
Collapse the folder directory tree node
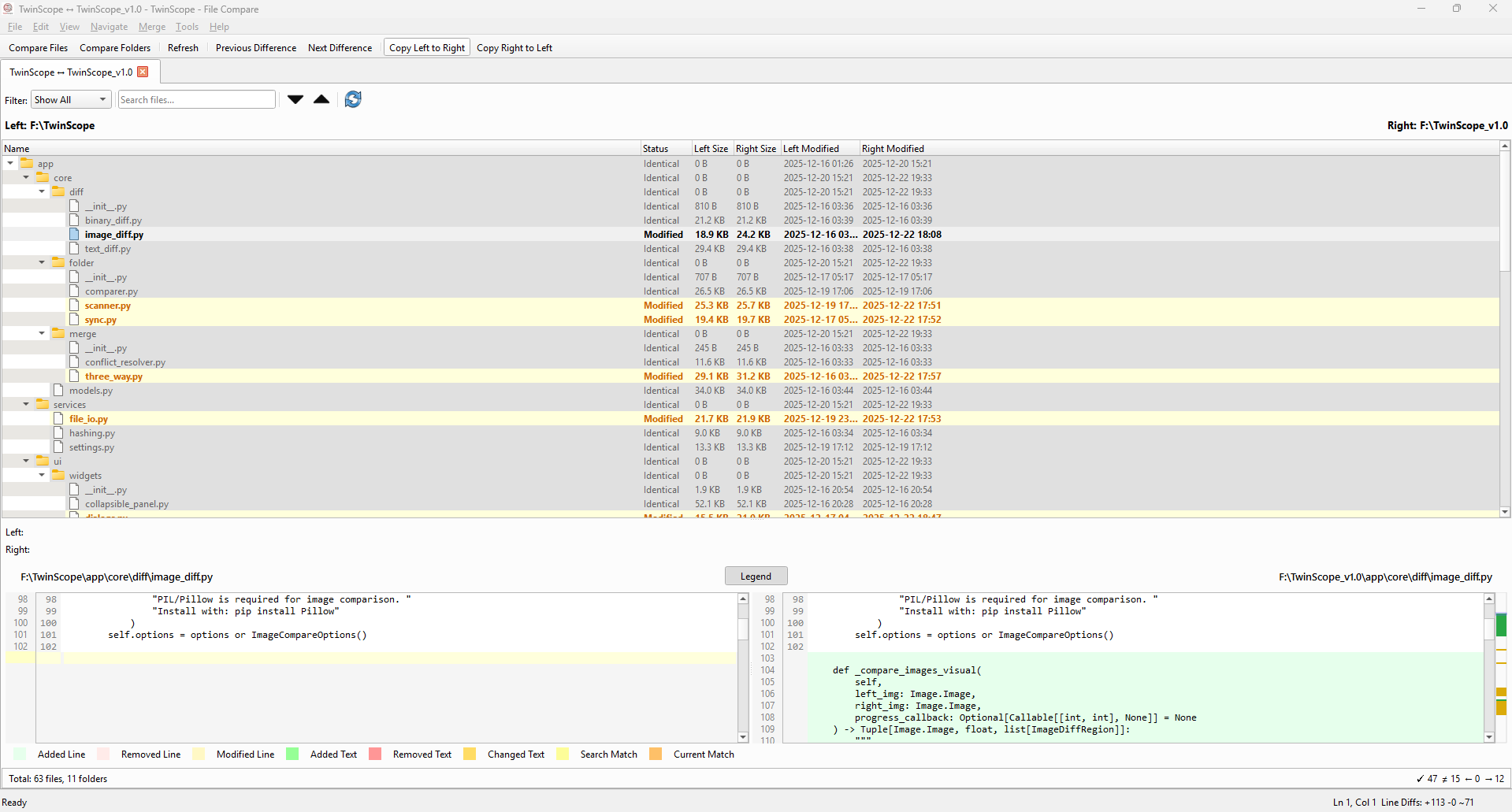42,263
